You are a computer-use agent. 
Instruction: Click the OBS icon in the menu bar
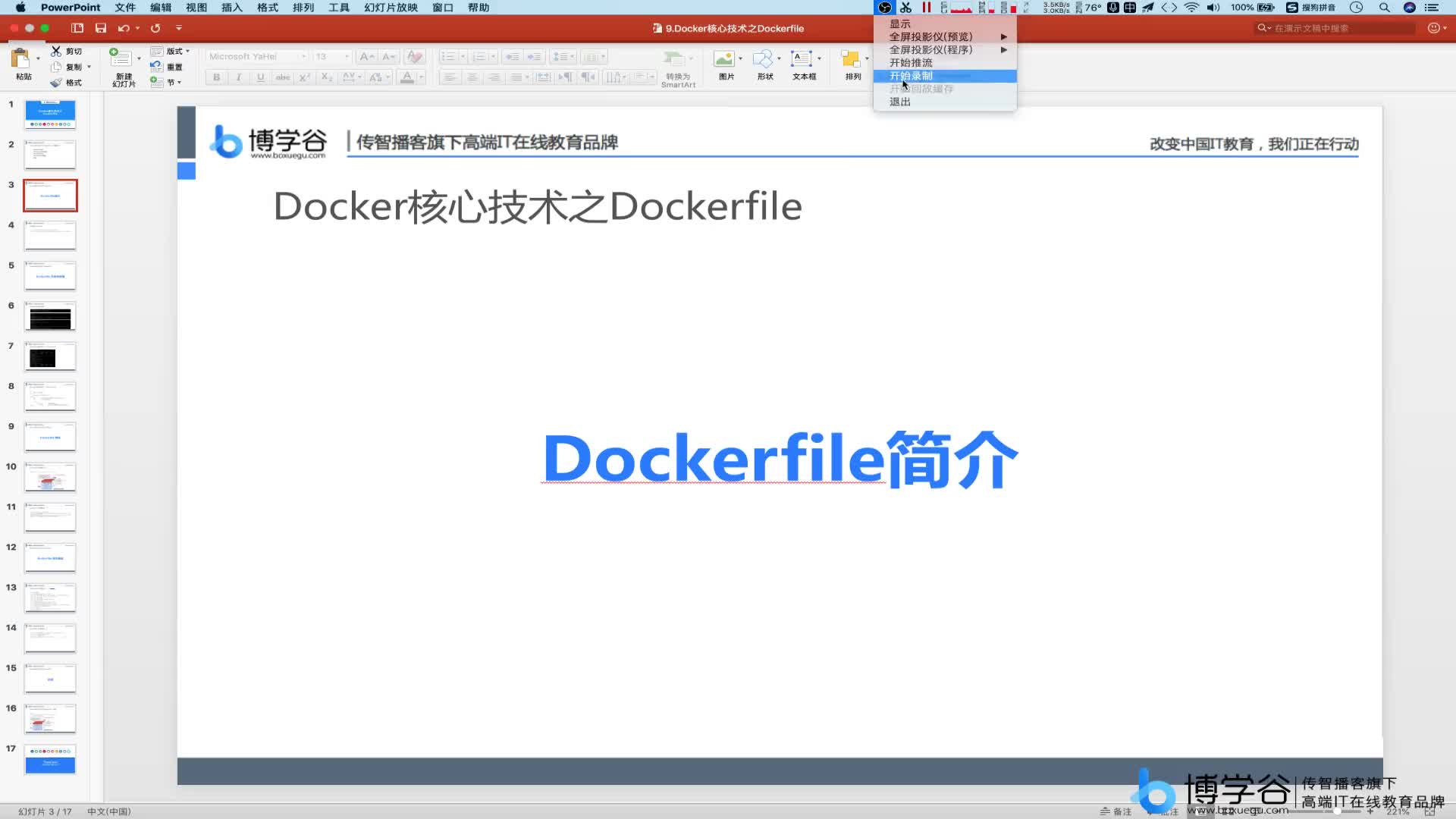884,8
